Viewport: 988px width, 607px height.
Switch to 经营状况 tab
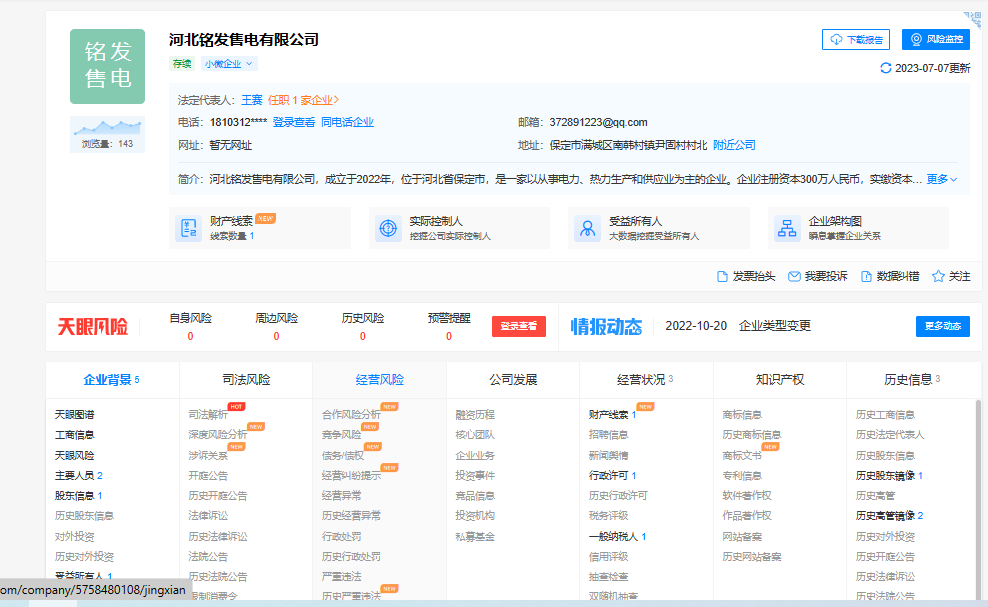pyautogui.click(x=646, y=379)
